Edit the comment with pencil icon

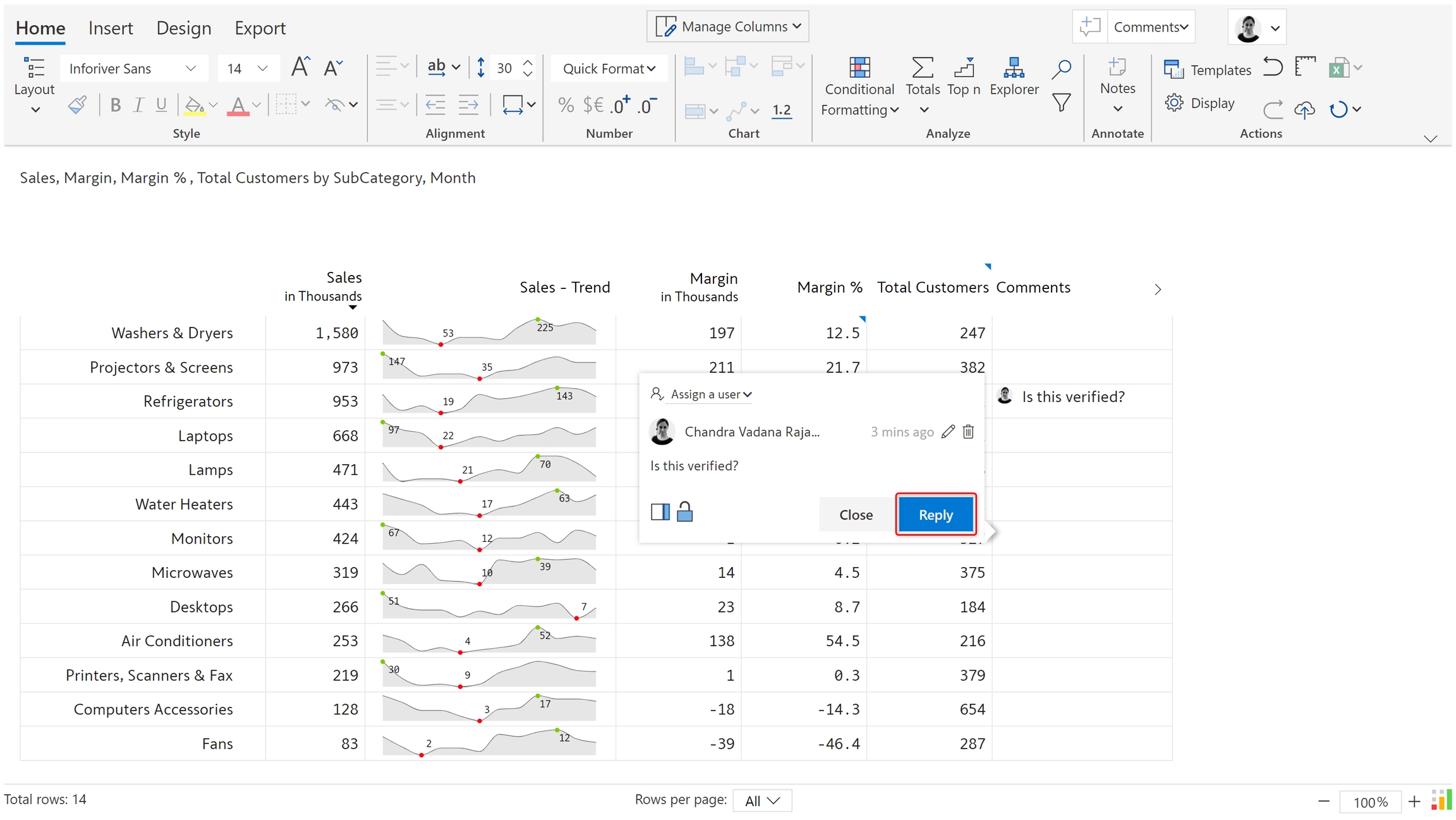[947, 432]
